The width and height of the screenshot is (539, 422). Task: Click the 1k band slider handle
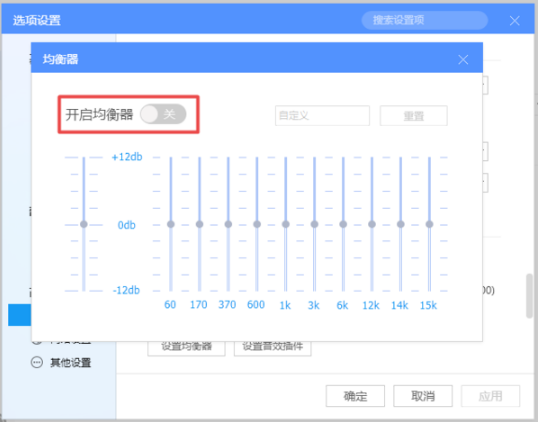(x=286, y=224)
